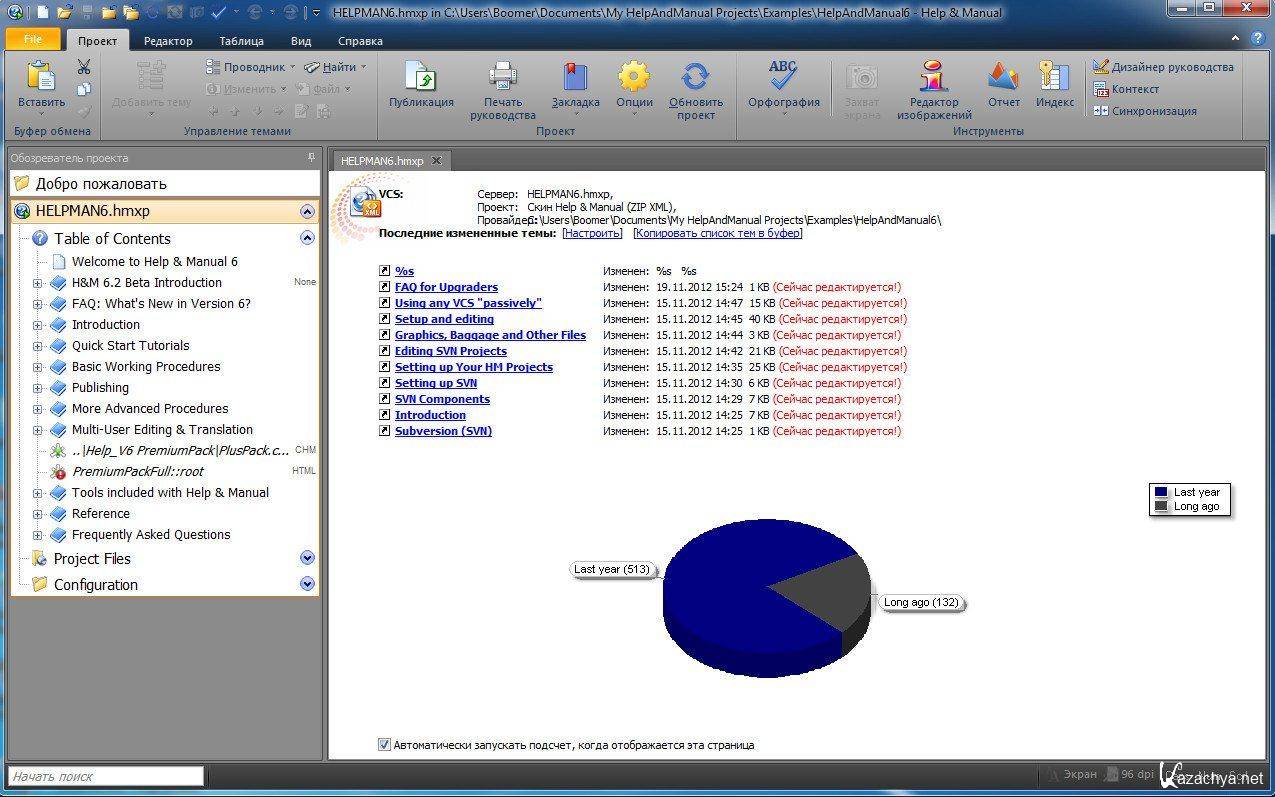The image size is (1275, 797).
Task: Run the Орфография spell check
Action: pyautogui.click(x=783, y=78)
